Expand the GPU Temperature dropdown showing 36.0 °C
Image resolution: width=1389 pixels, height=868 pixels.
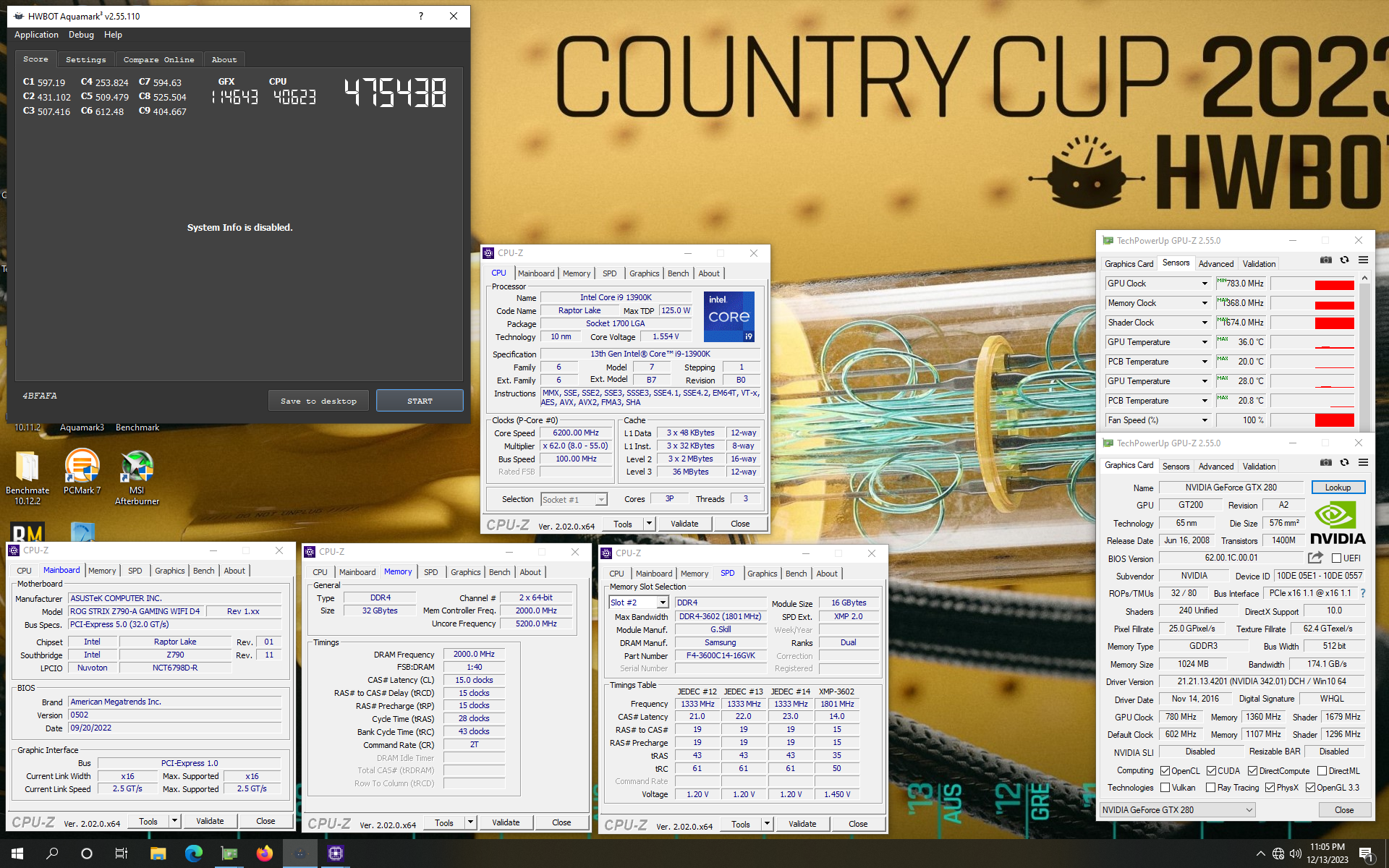[x=1205, y=342]
